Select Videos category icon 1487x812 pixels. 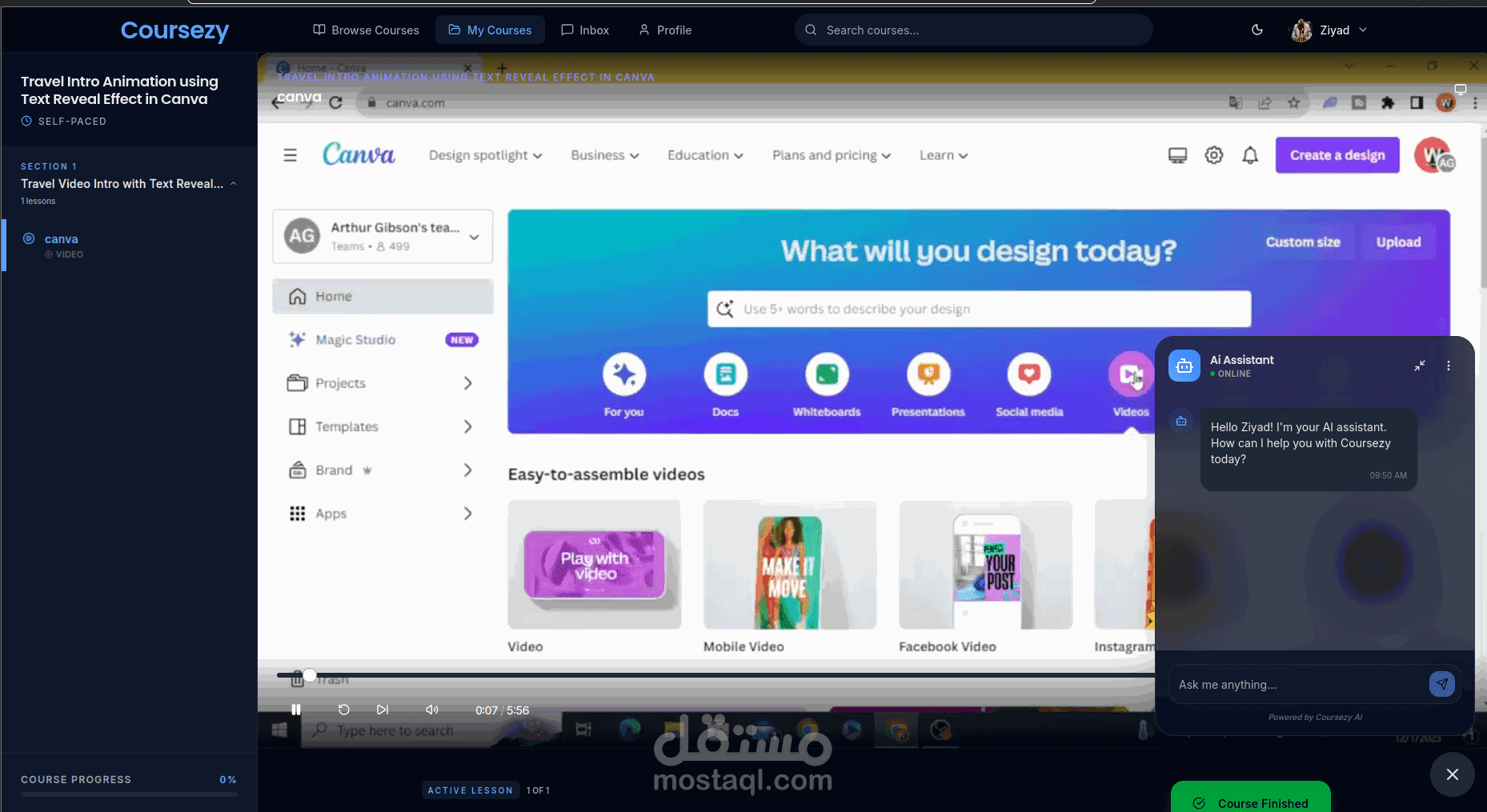[x=1130, y=374]
